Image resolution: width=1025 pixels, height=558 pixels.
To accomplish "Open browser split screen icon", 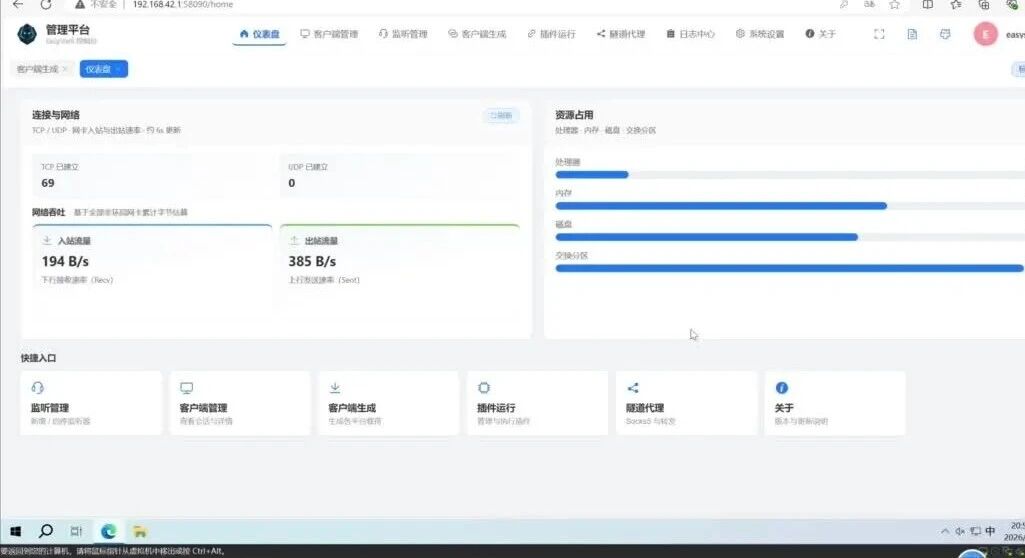I will pyautogui.click(x=928, y=4).
